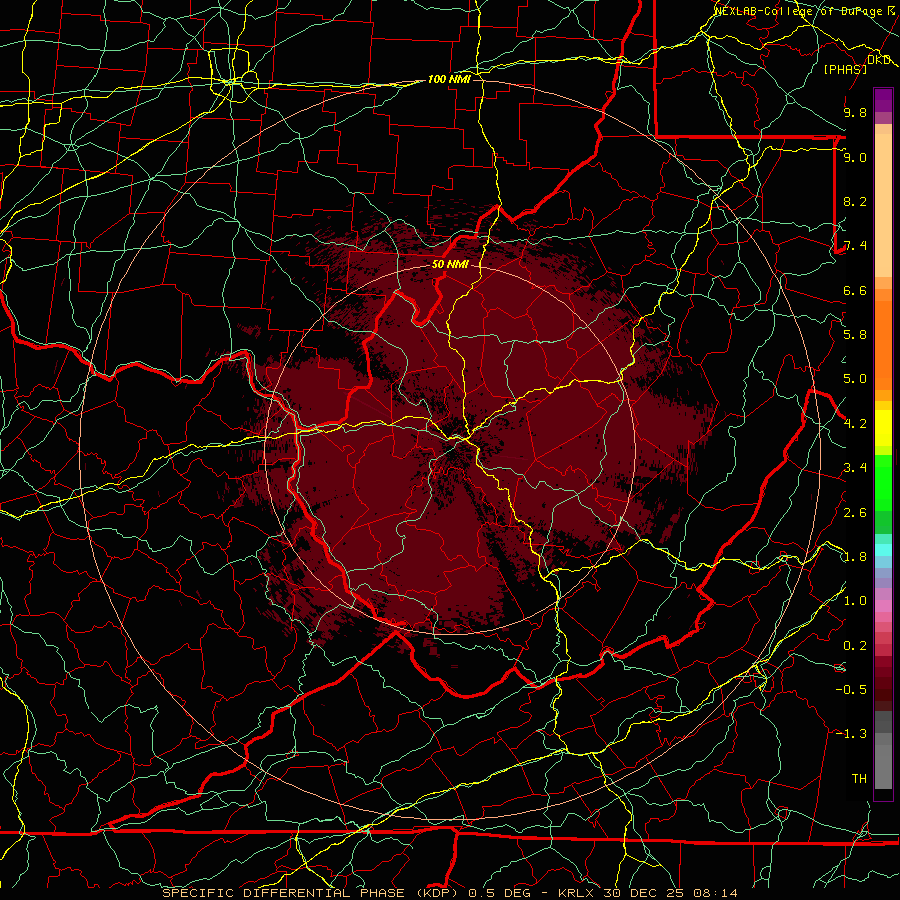
Task: Click the 8.2 scale label
Action: (x=855, y=201)
